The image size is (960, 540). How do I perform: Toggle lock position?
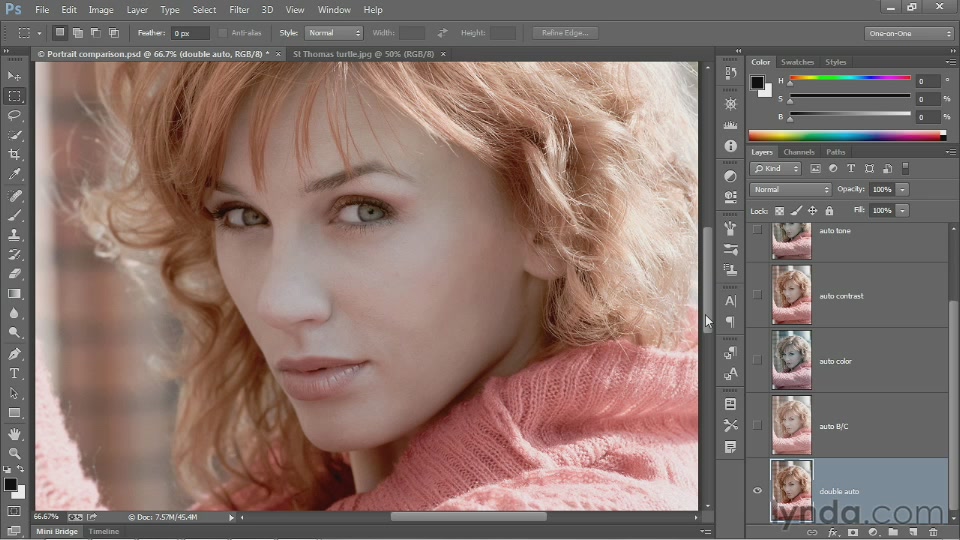(x=812, y=211)
